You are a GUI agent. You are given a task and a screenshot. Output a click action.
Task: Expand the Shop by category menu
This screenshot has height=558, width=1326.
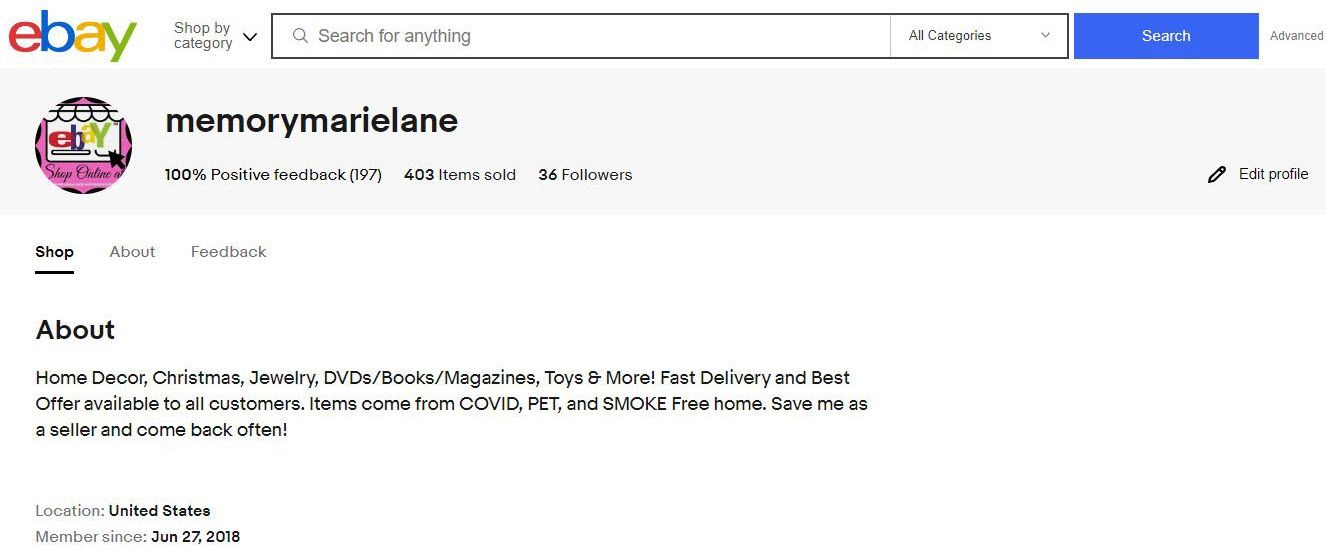pyautogui.click(x=215, y=36)
